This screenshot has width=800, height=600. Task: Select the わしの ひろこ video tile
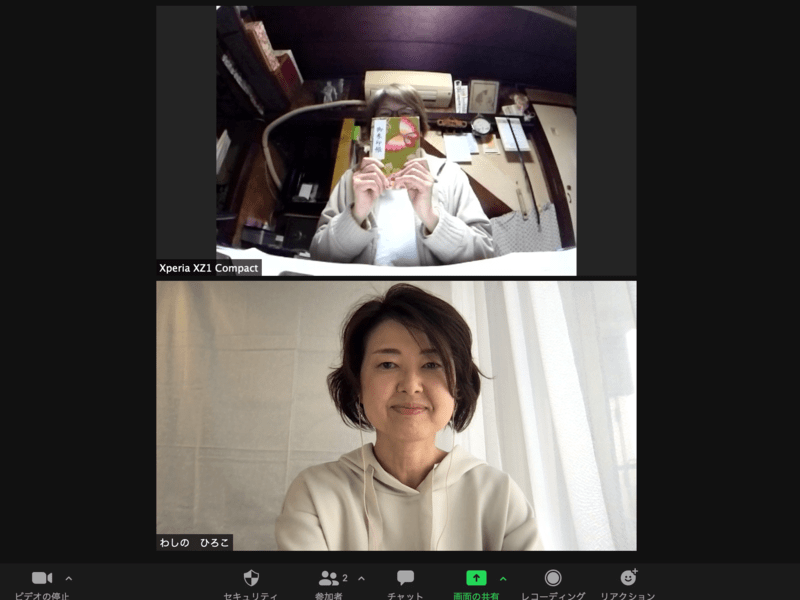[396, 415]
